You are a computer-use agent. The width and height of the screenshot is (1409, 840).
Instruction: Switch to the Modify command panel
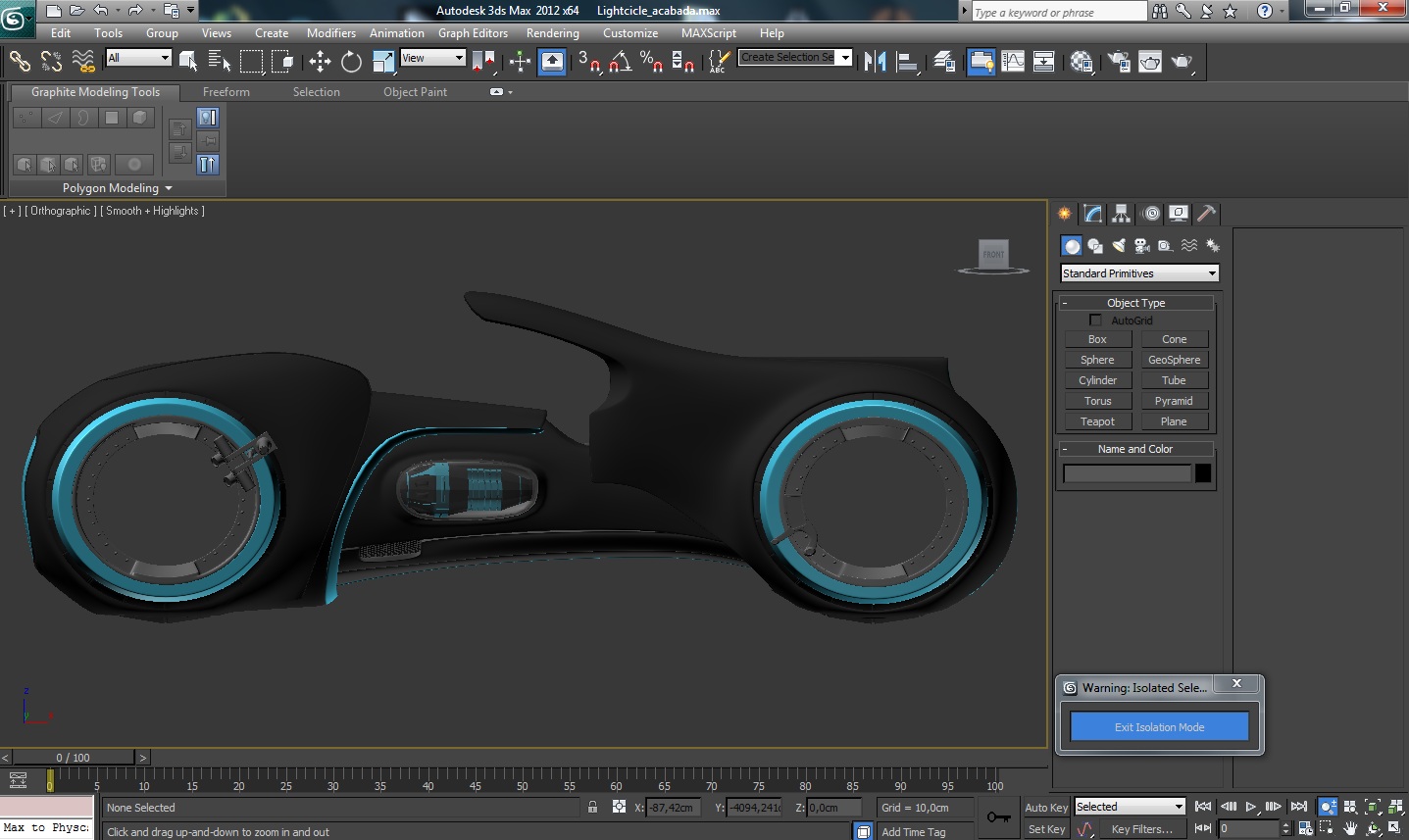tap(1092, 214)
